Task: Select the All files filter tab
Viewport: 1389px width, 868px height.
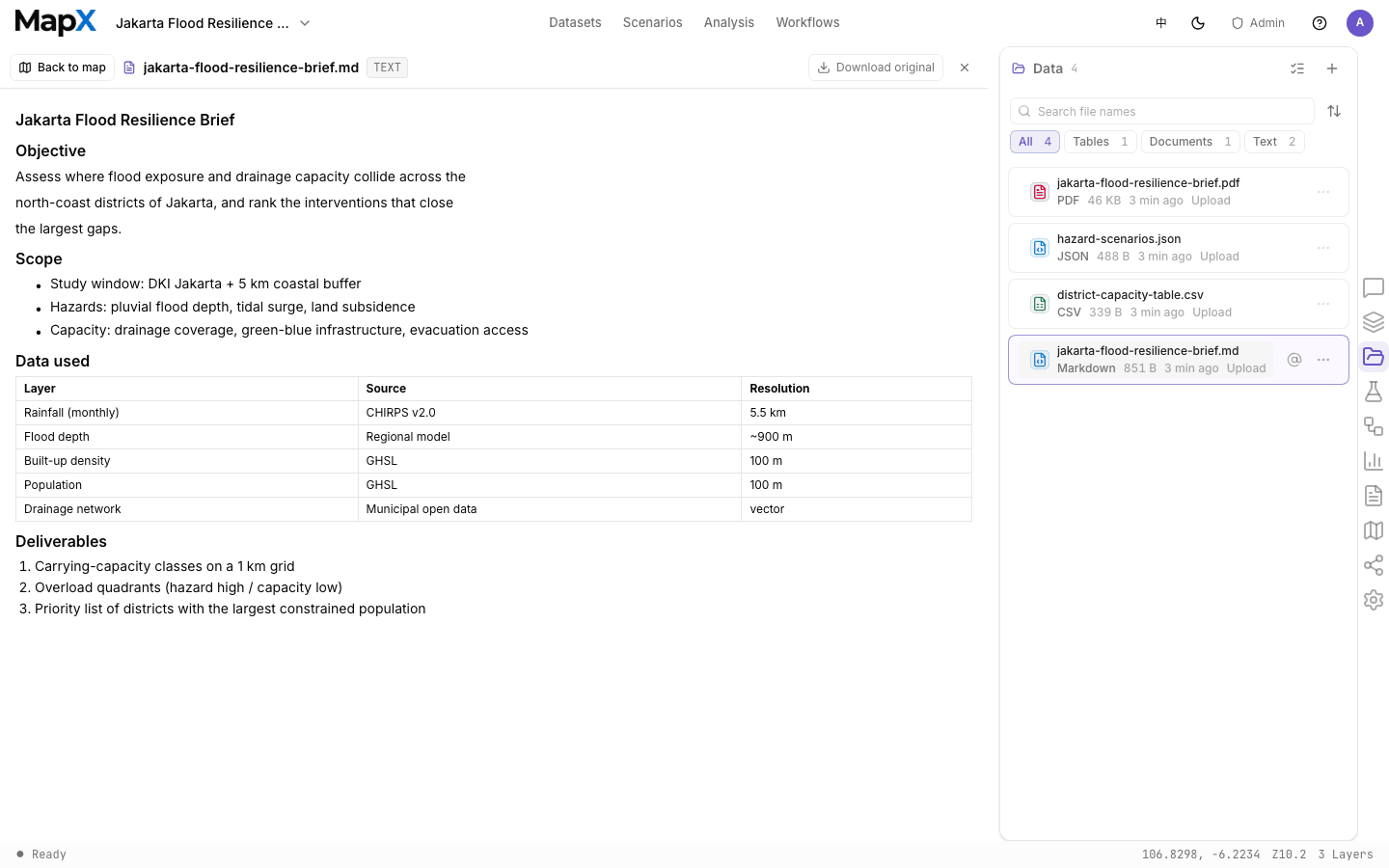Action: [x=1035, y=142]
